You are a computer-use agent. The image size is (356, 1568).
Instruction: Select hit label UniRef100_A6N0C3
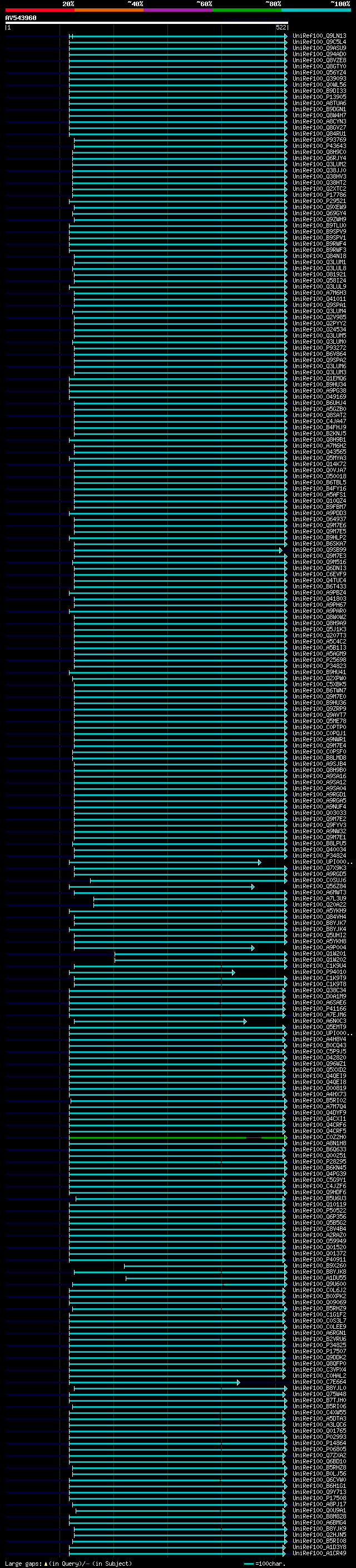click(319, 1021)
